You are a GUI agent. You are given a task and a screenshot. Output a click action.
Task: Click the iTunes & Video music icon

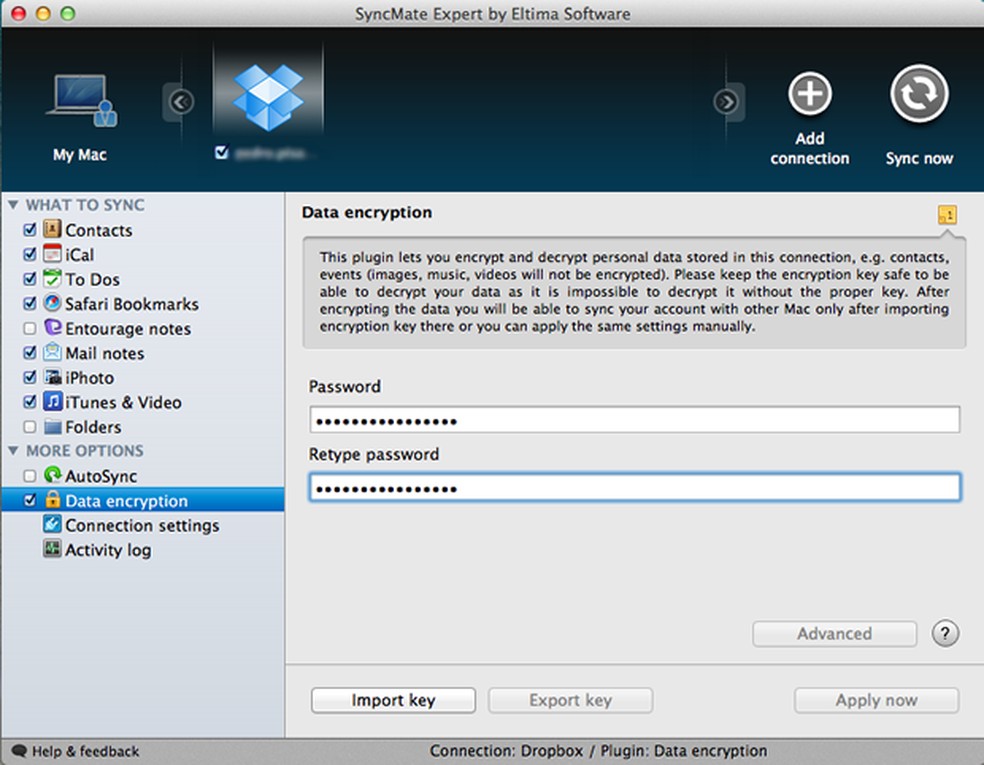pos(52,401)
